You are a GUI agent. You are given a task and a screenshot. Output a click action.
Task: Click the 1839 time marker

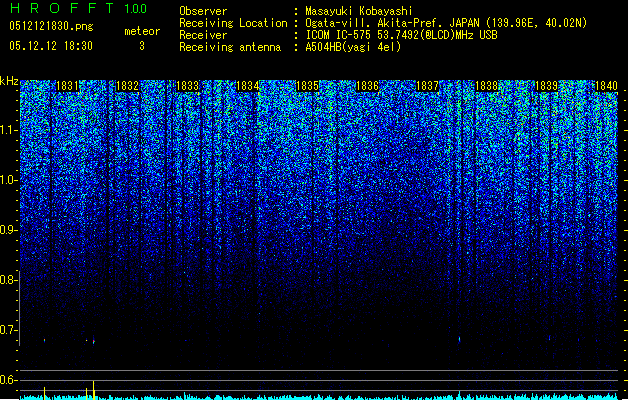(x=547, y=86)
